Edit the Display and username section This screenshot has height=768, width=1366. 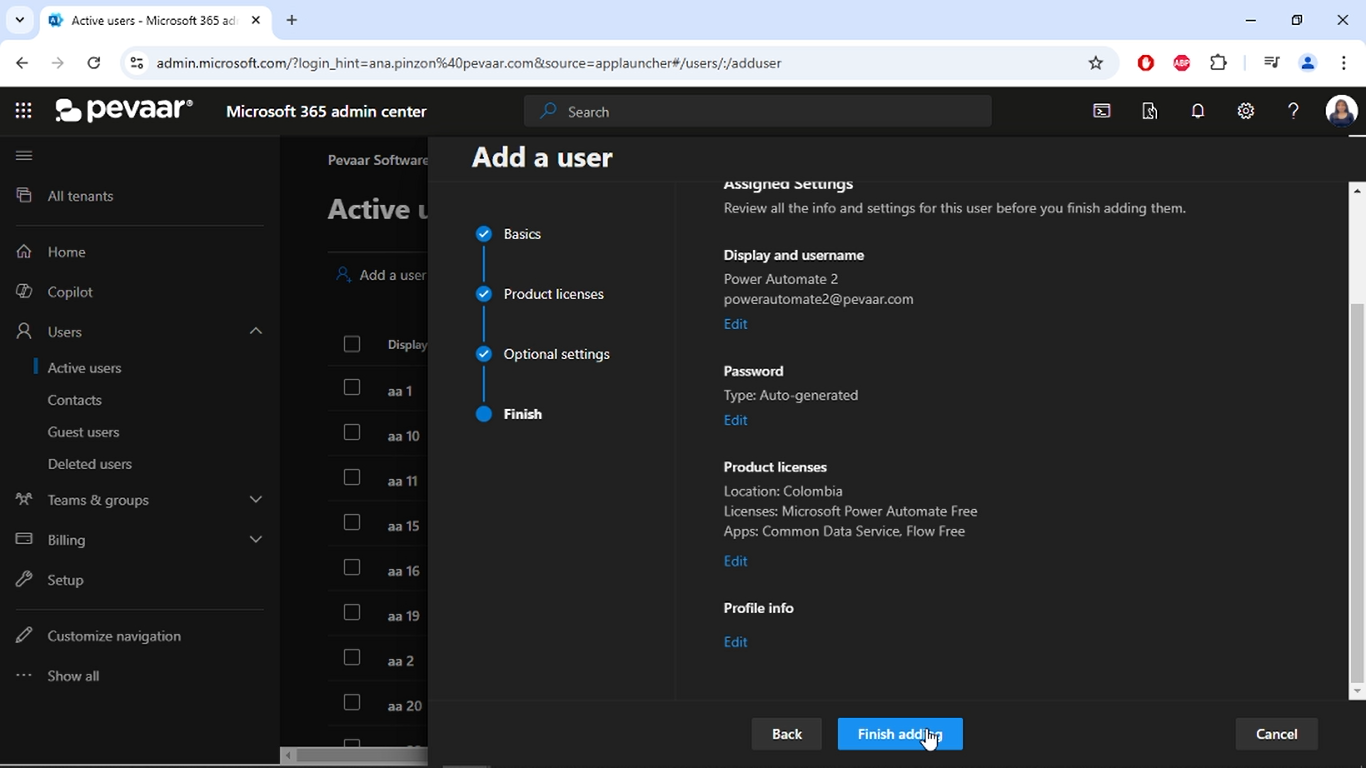[735, 324]
